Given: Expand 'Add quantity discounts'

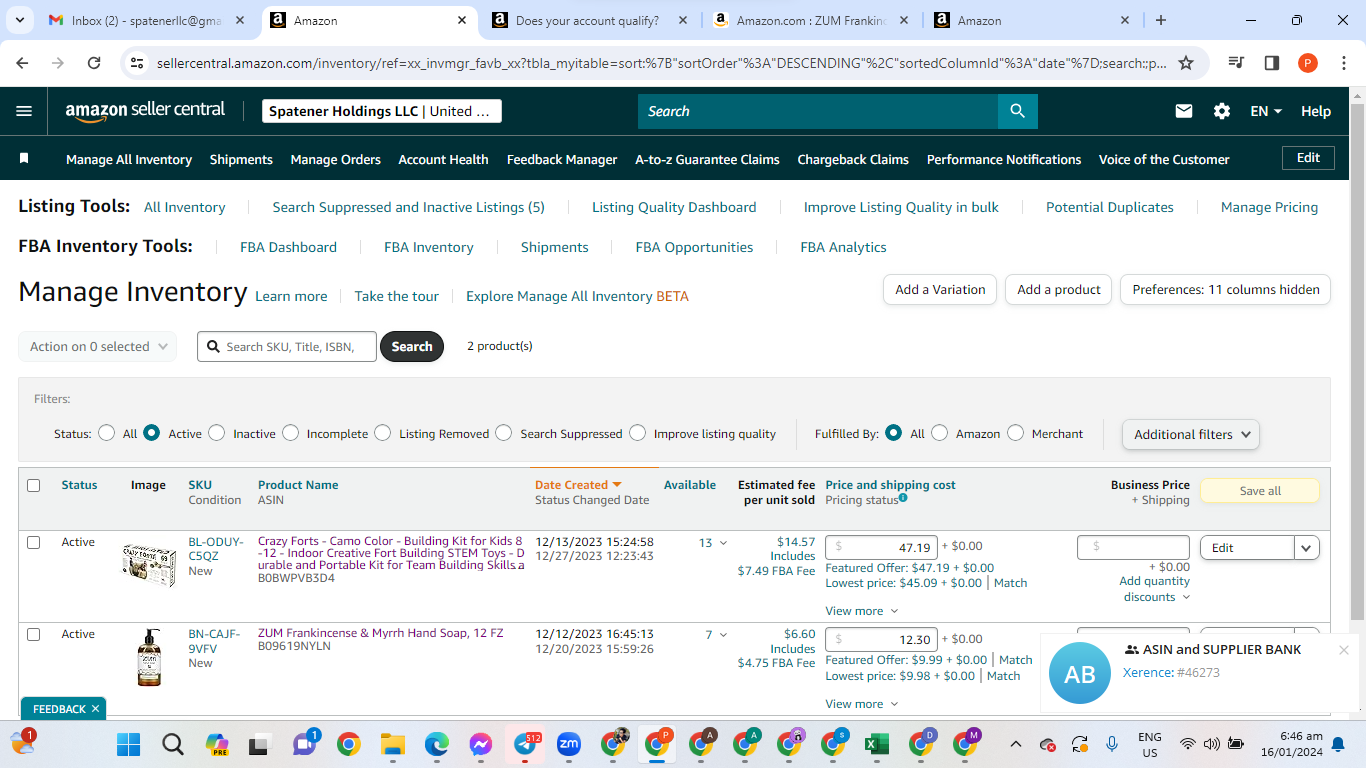Looking at the screenshot, I should pyautogui.click(x=1155, y=589).
